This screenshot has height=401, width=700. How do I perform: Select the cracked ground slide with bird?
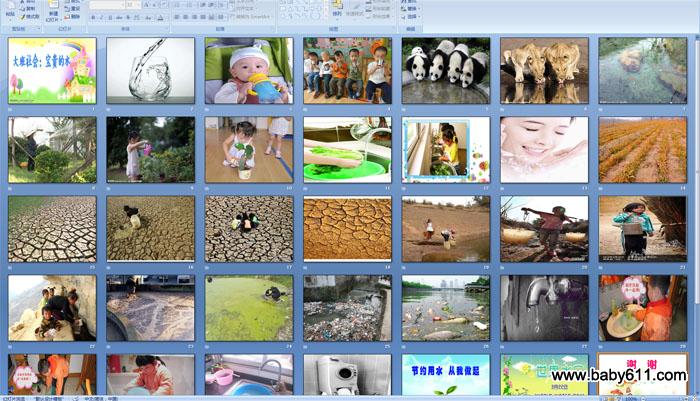[249, 229]
